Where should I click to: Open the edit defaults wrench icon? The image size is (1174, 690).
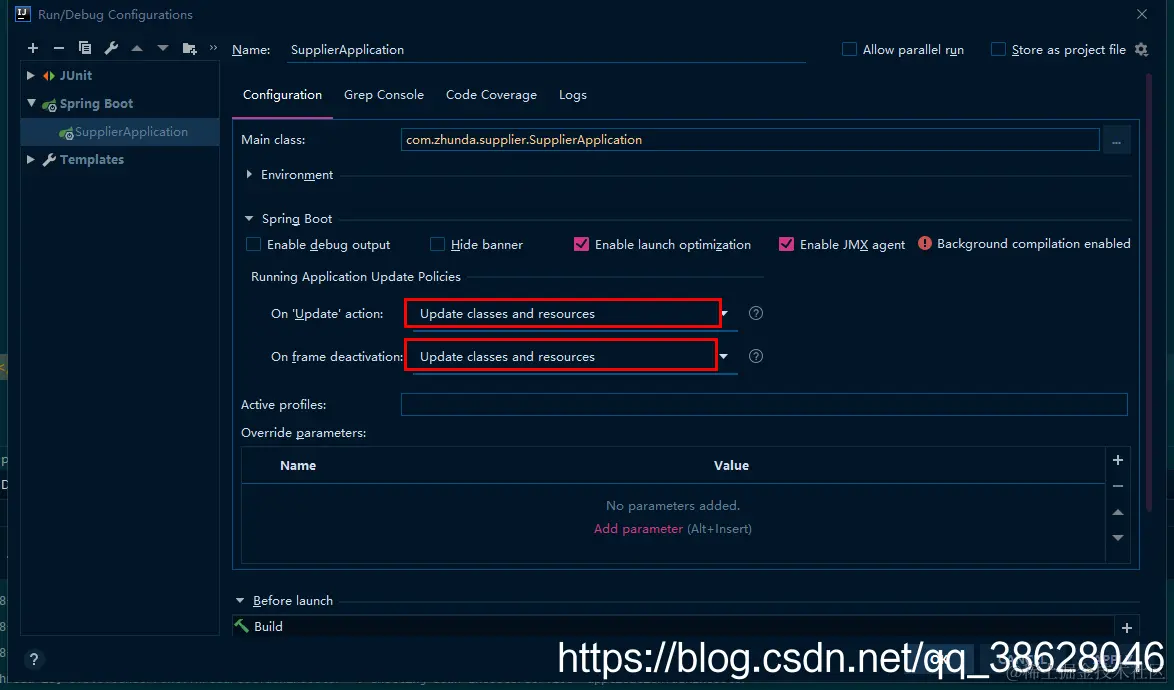[x=111, y=48]
